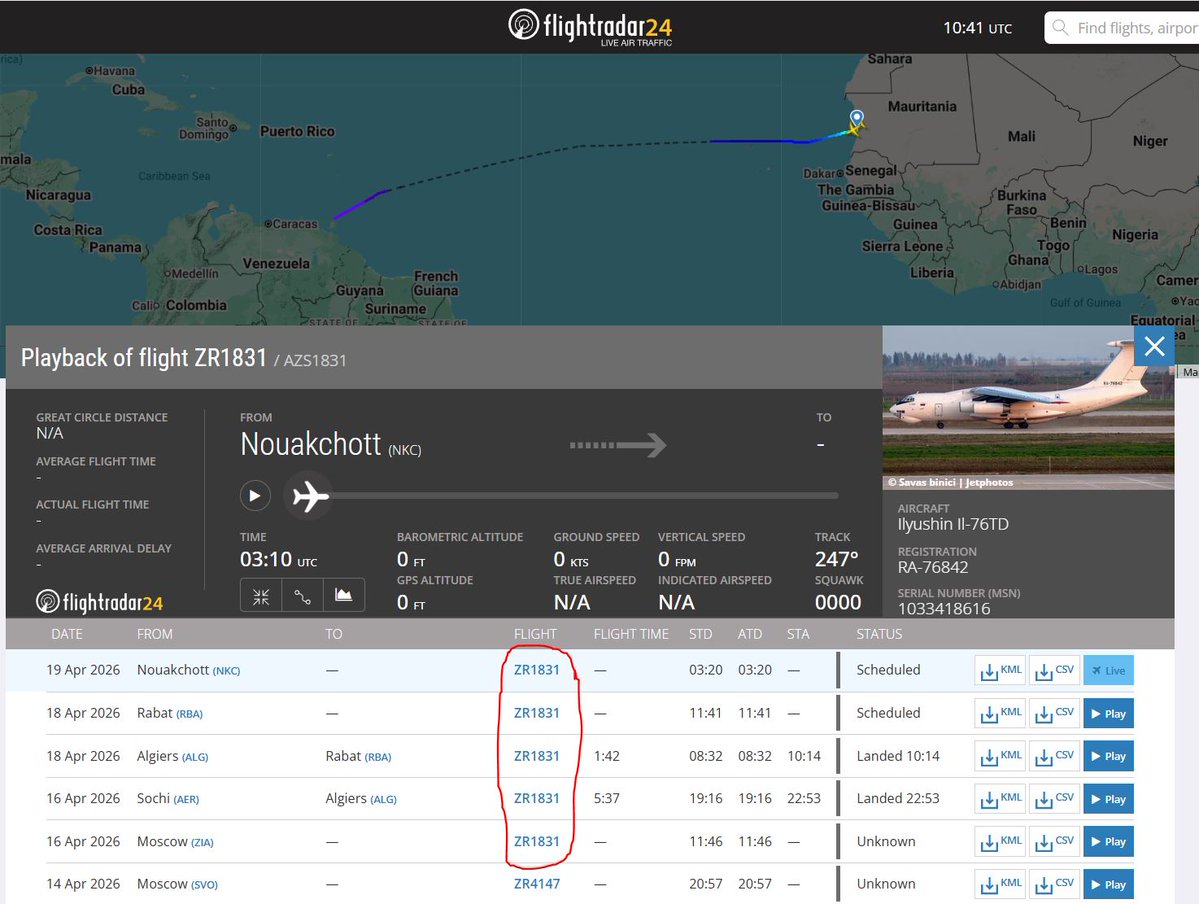Enable Live tracking for the 19 Apr flight

coord(1108,670)
